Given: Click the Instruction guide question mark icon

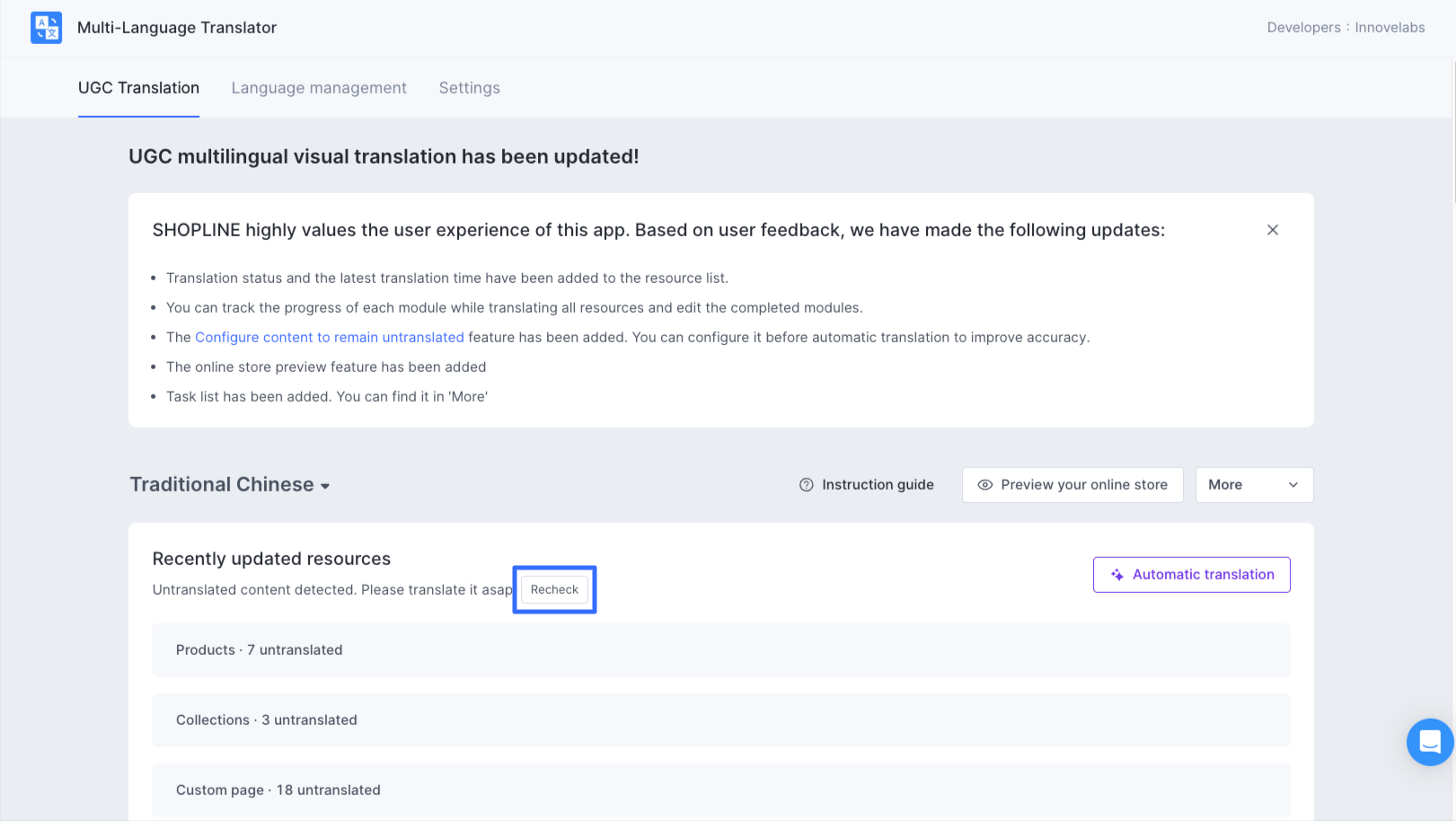Looking at the screenshot, I should click(806, 485).
